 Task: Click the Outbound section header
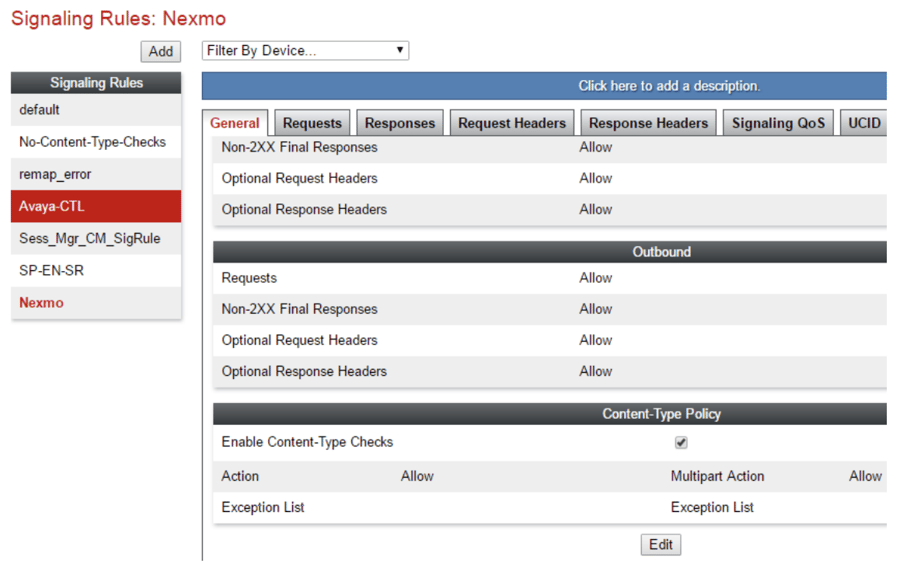point(550,252)
